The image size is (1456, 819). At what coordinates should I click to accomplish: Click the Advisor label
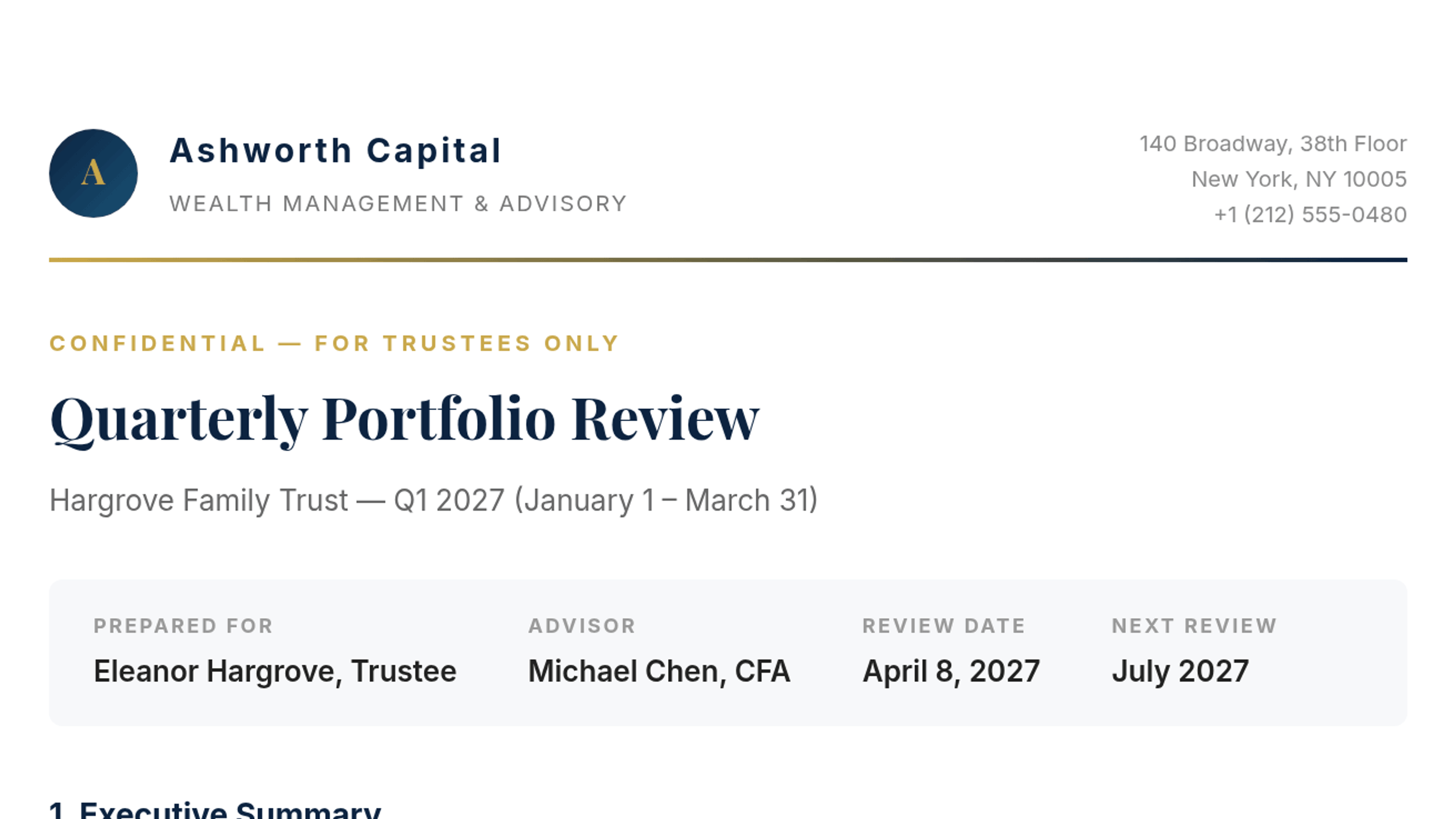(581, 626)
